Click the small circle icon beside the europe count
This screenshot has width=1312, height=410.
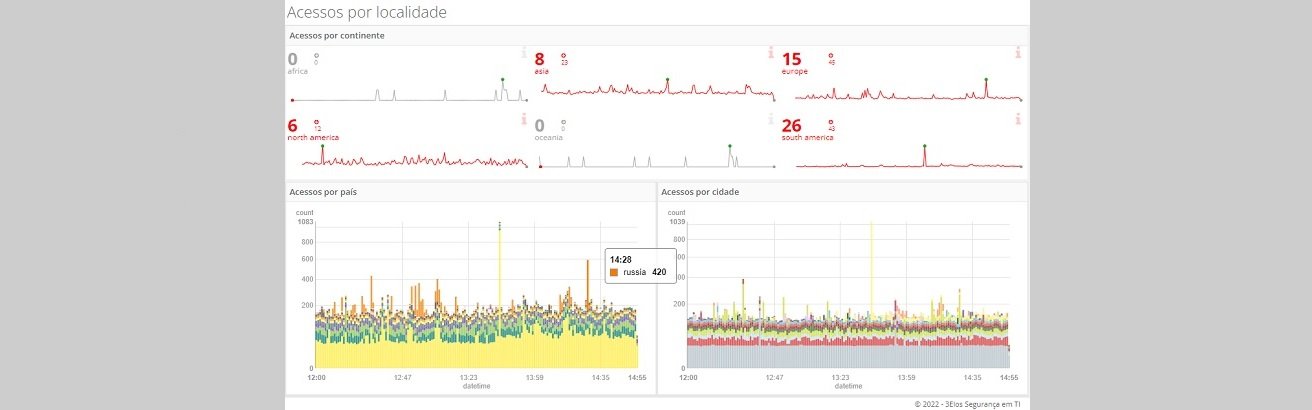point(830,55)
